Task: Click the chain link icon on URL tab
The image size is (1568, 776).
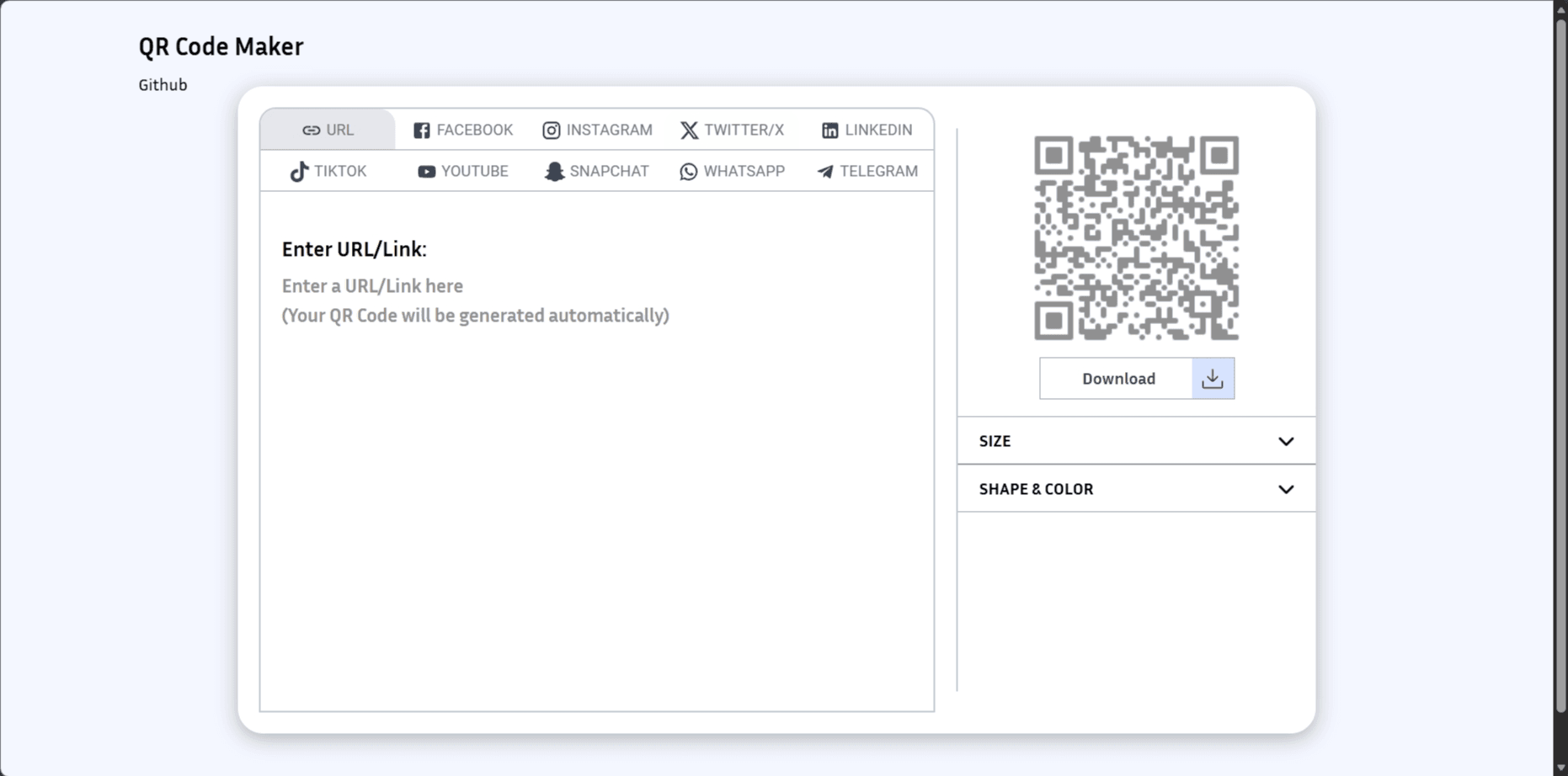Action: [310, 130]
